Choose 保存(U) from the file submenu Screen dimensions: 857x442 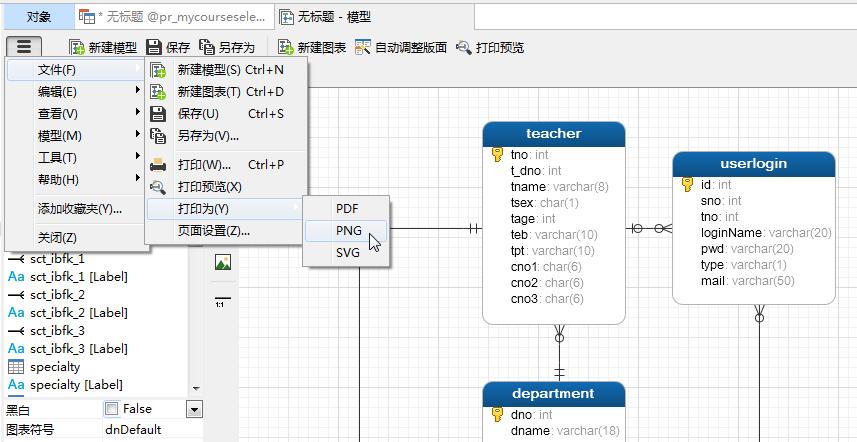click(226, 114)
